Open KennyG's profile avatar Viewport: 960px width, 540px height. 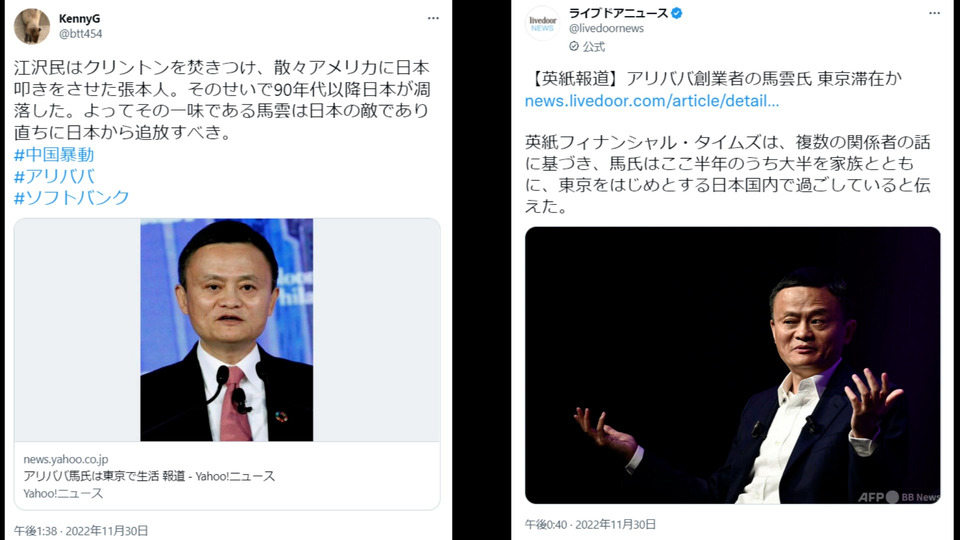32,26
